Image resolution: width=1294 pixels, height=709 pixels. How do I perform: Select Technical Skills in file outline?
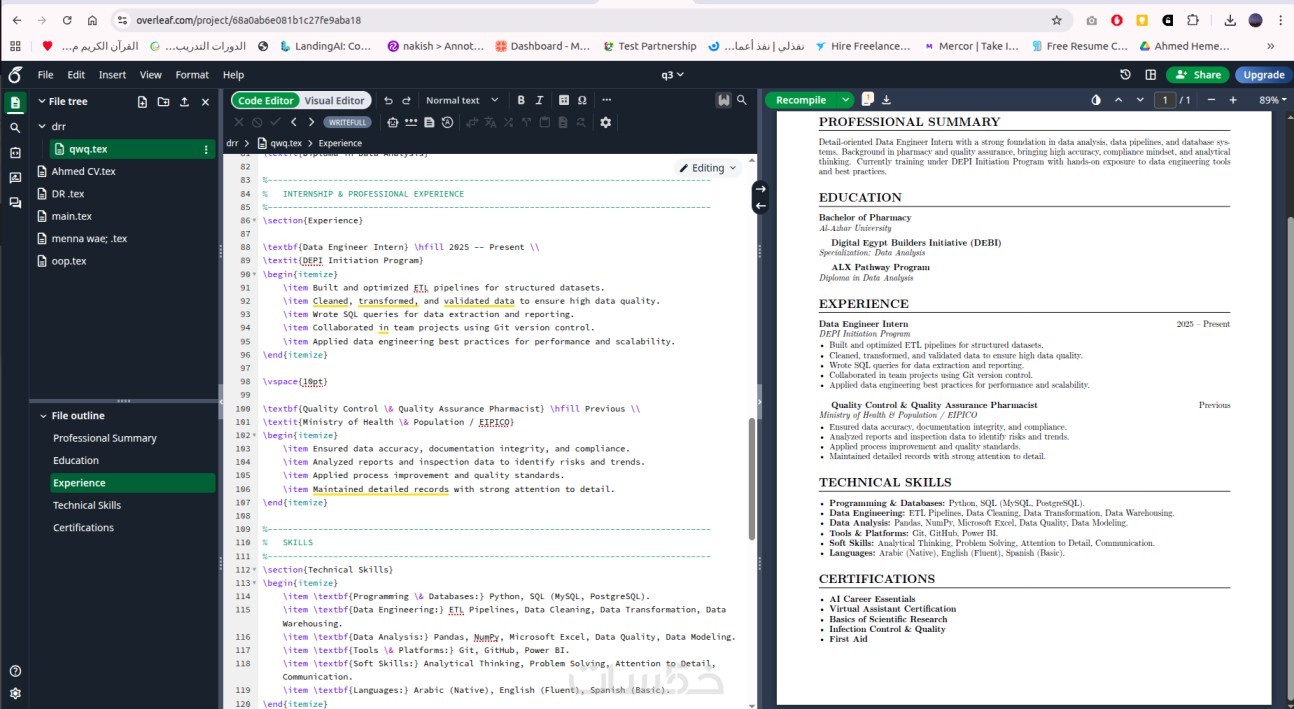coord(87,505)
